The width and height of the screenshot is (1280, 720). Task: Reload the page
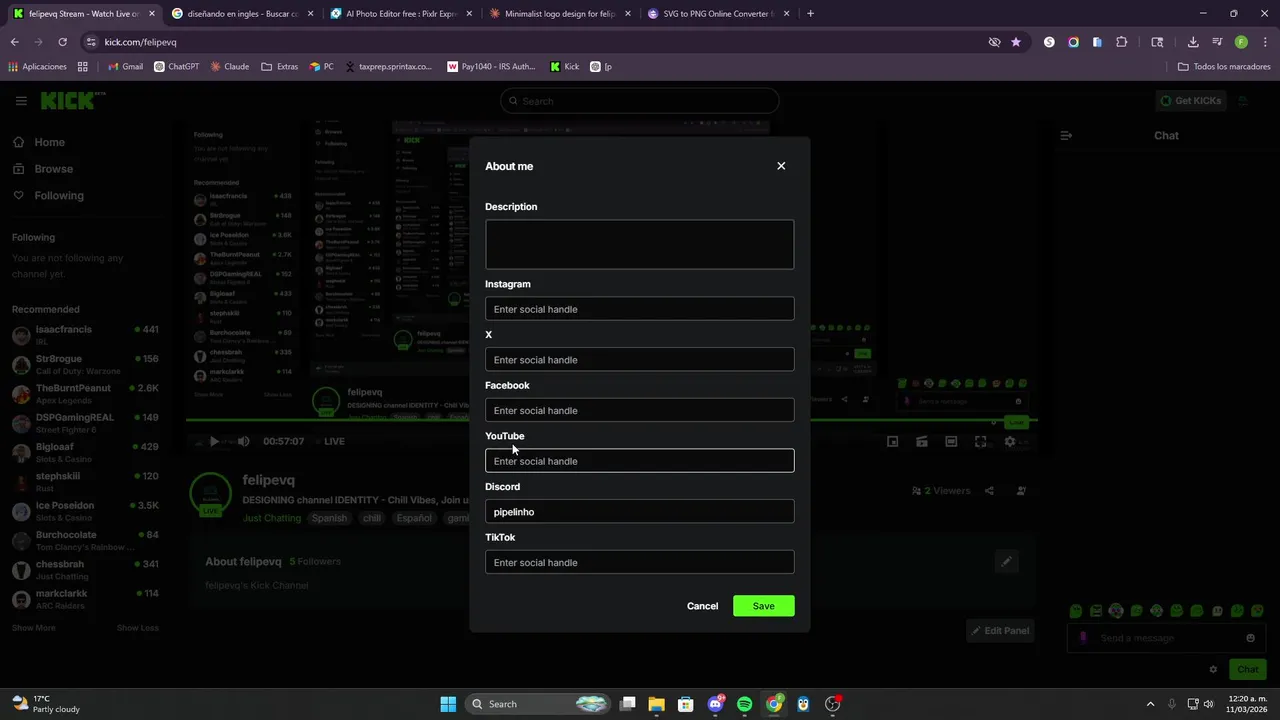(62, 42)
